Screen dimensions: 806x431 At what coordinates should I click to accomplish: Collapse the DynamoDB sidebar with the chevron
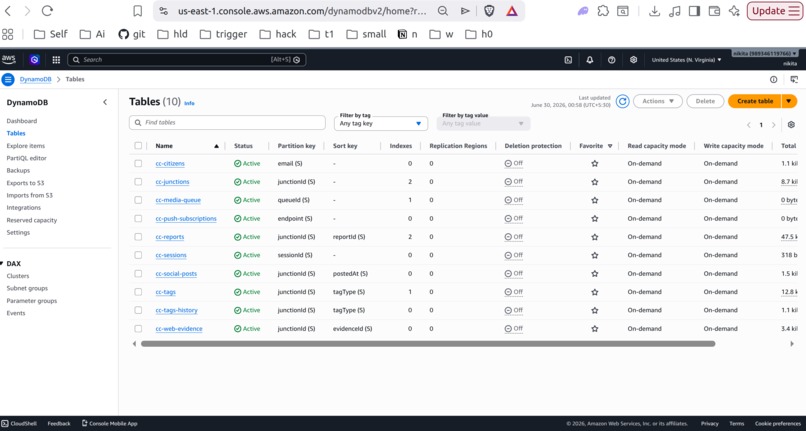tap(105, 102)
